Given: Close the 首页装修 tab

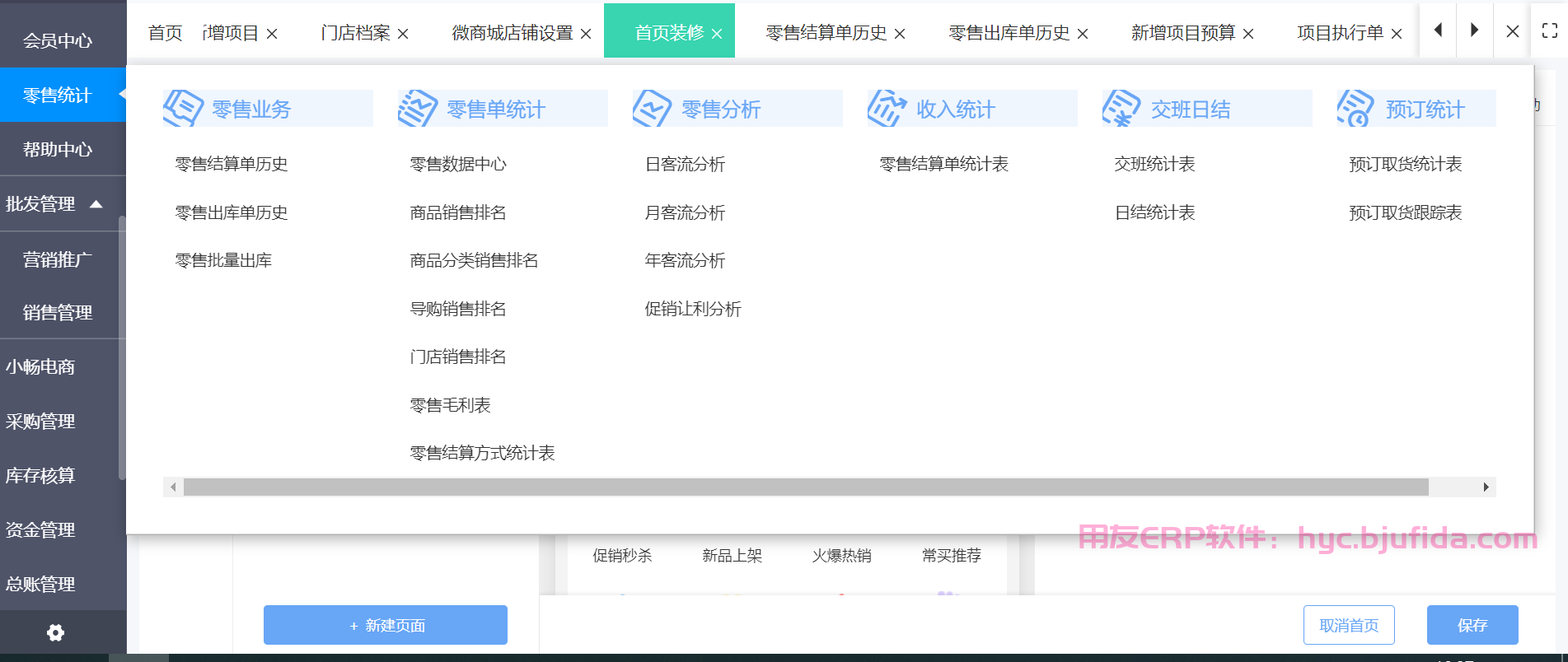Looking at the screenshot, I should (717, 34).
